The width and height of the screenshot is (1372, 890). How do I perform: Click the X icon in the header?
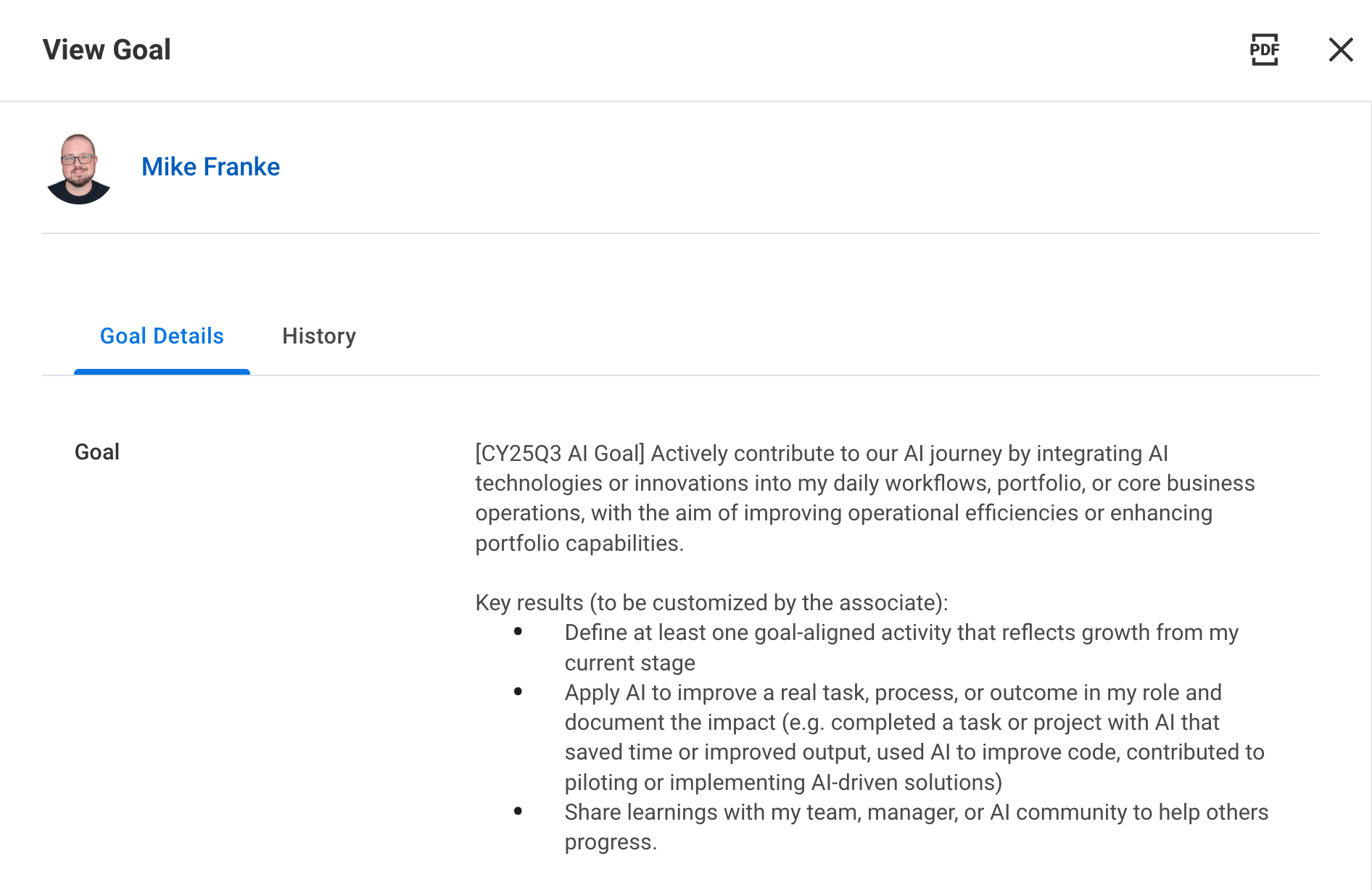pyautogui.click(x=1341, y=49)
